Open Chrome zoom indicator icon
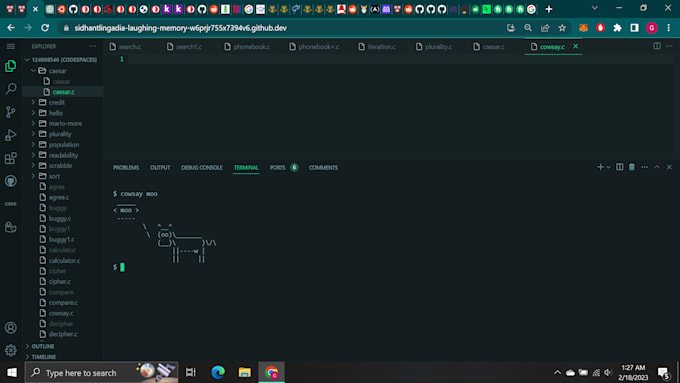The width and height of the screenshot is (680, 383). click(528, 28)
